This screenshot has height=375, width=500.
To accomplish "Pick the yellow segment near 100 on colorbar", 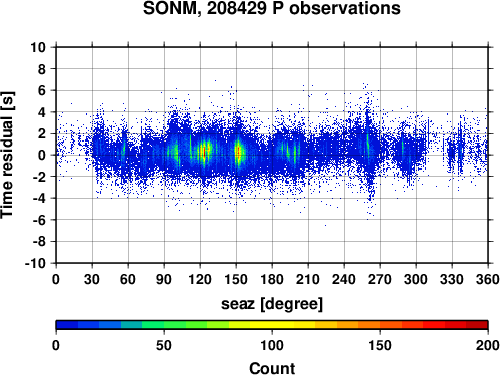I will (x=272, y=325).
